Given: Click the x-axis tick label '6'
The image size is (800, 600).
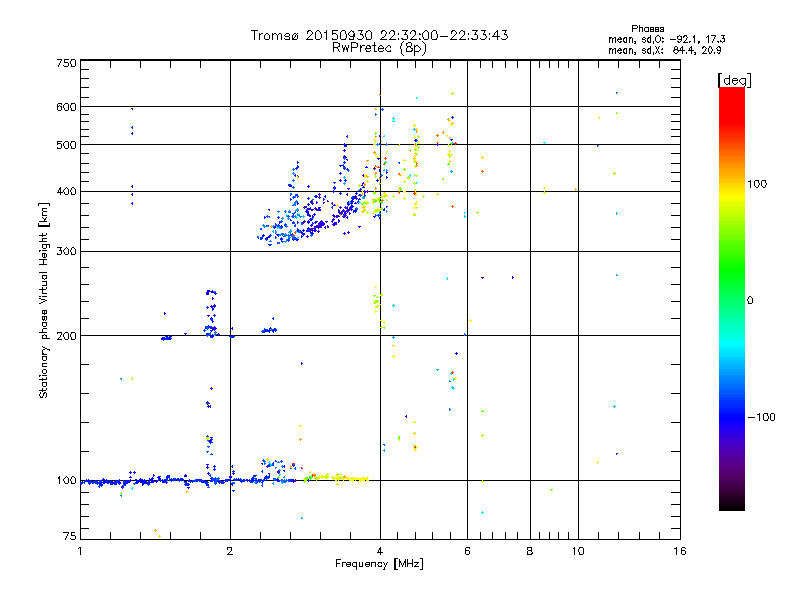Looking at the screenshot, I should click(467, 551).
